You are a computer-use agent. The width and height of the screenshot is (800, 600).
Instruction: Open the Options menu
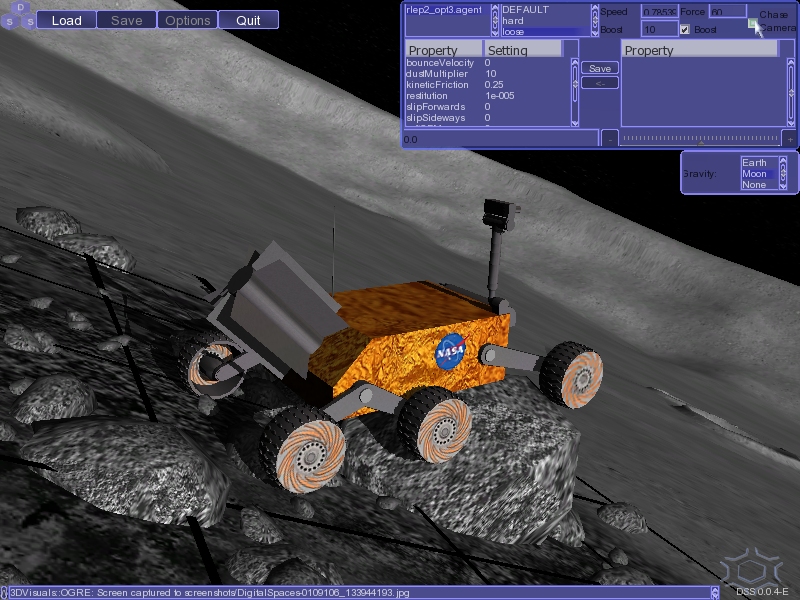click(187, 20)
